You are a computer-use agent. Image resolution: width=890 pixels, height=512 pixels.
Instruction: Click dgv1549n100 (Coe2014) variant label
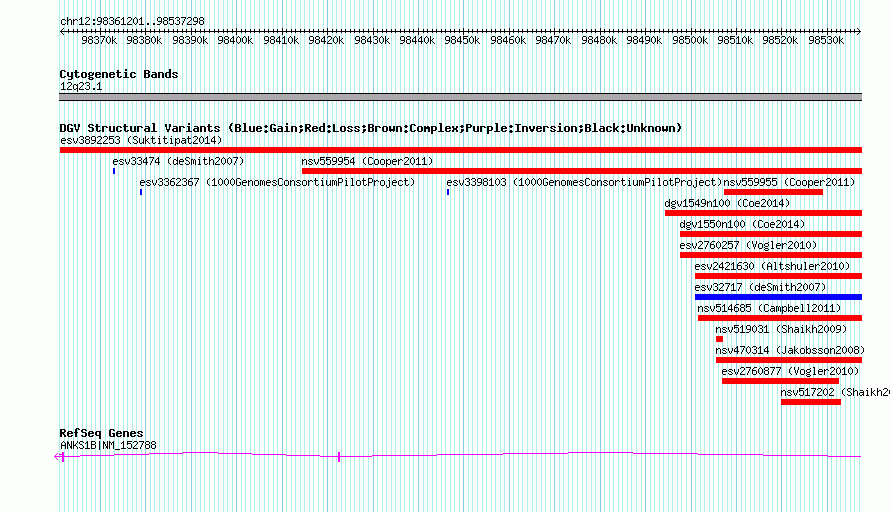[727, 203]
